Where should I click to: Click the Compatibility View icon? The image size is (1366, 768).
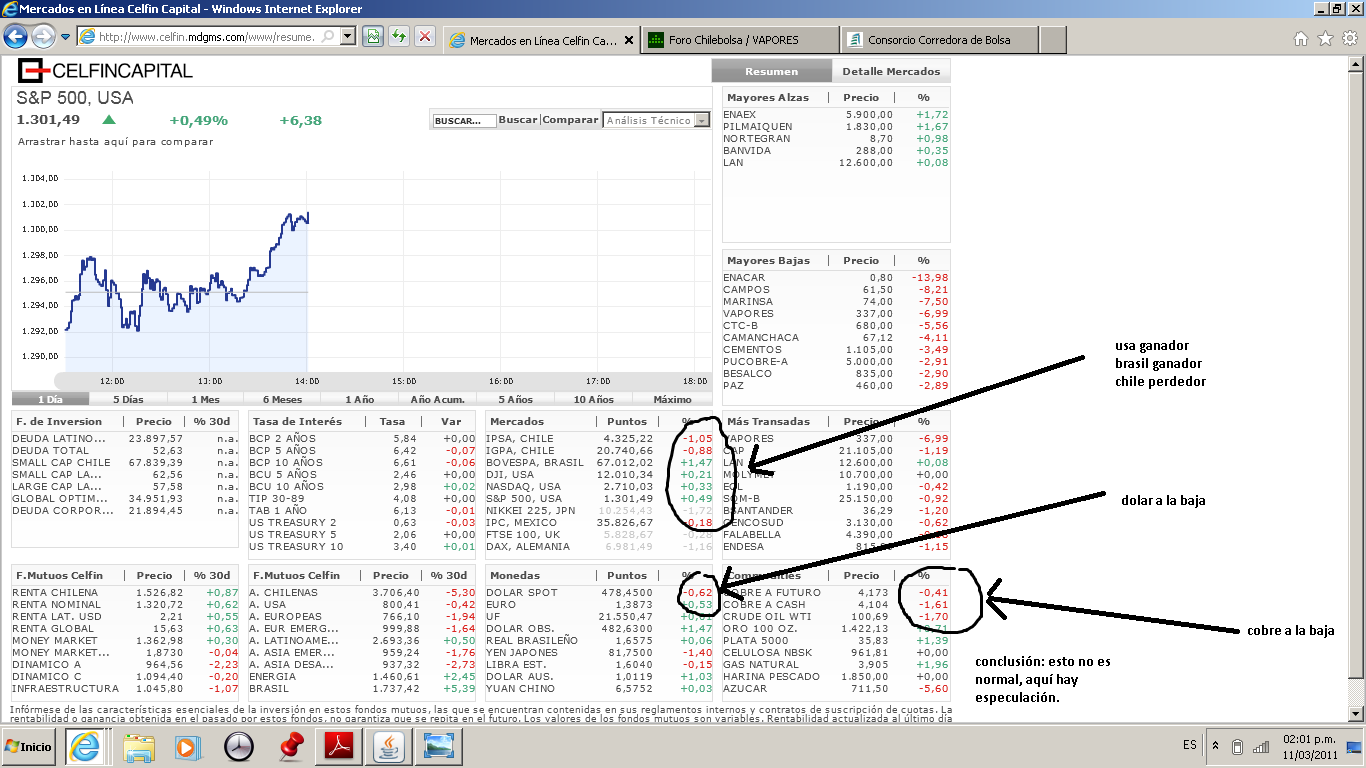point(373,37)
